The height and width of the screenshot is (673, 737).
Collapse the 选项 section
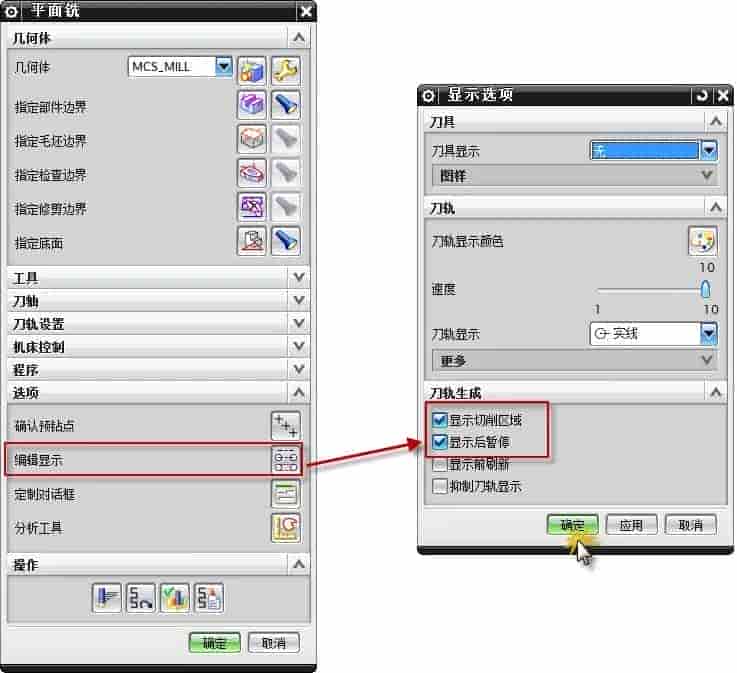click(x=298, y=392)
